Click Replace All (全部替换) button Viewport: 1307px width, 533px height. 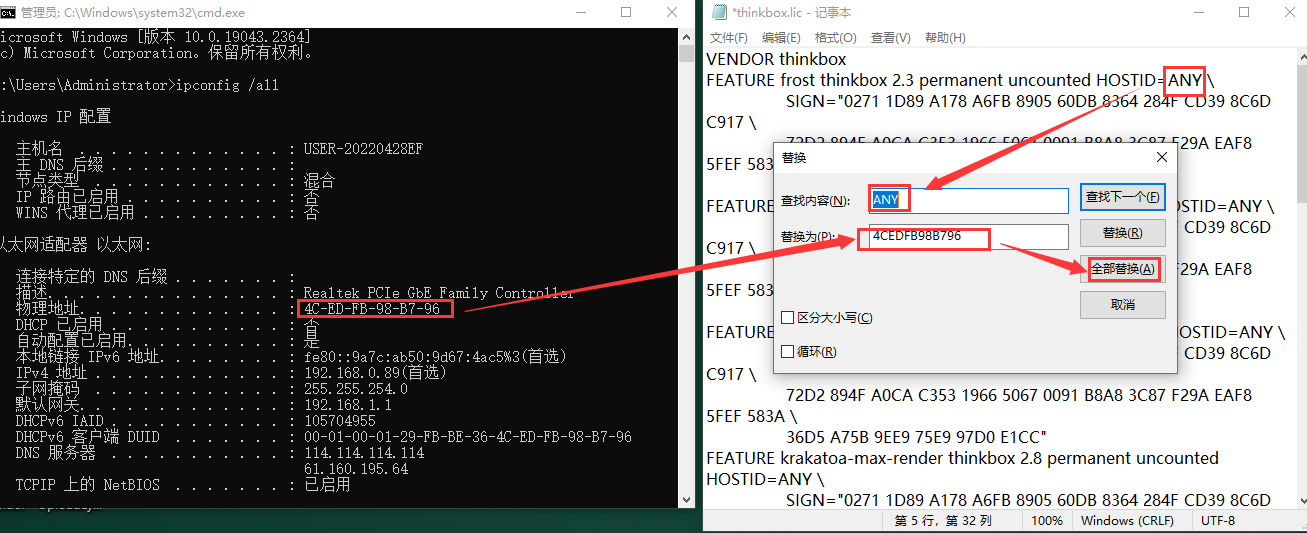[1122, 269]
